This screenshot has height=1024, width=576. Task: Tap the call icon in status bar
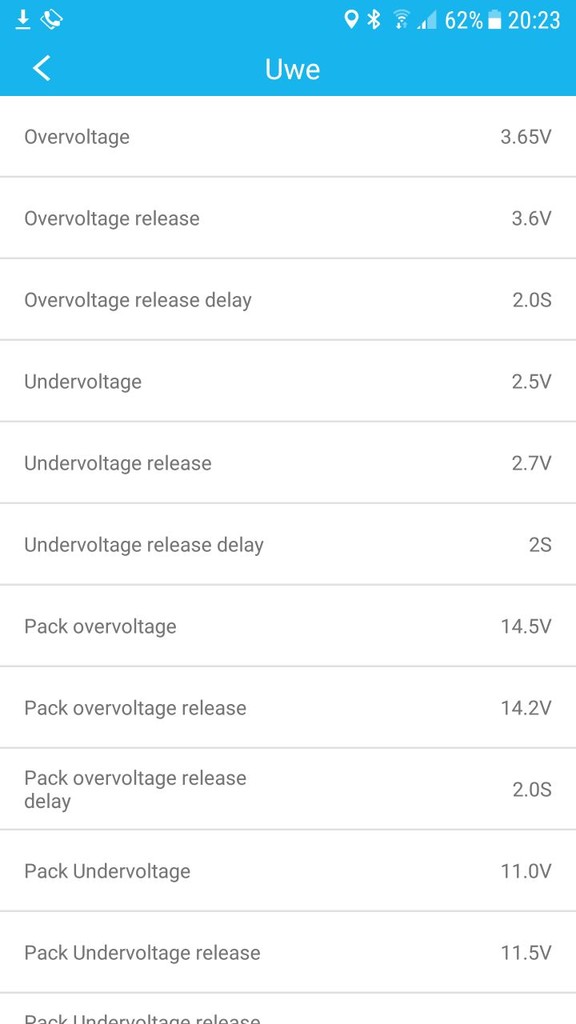click(x=52, y=20)
